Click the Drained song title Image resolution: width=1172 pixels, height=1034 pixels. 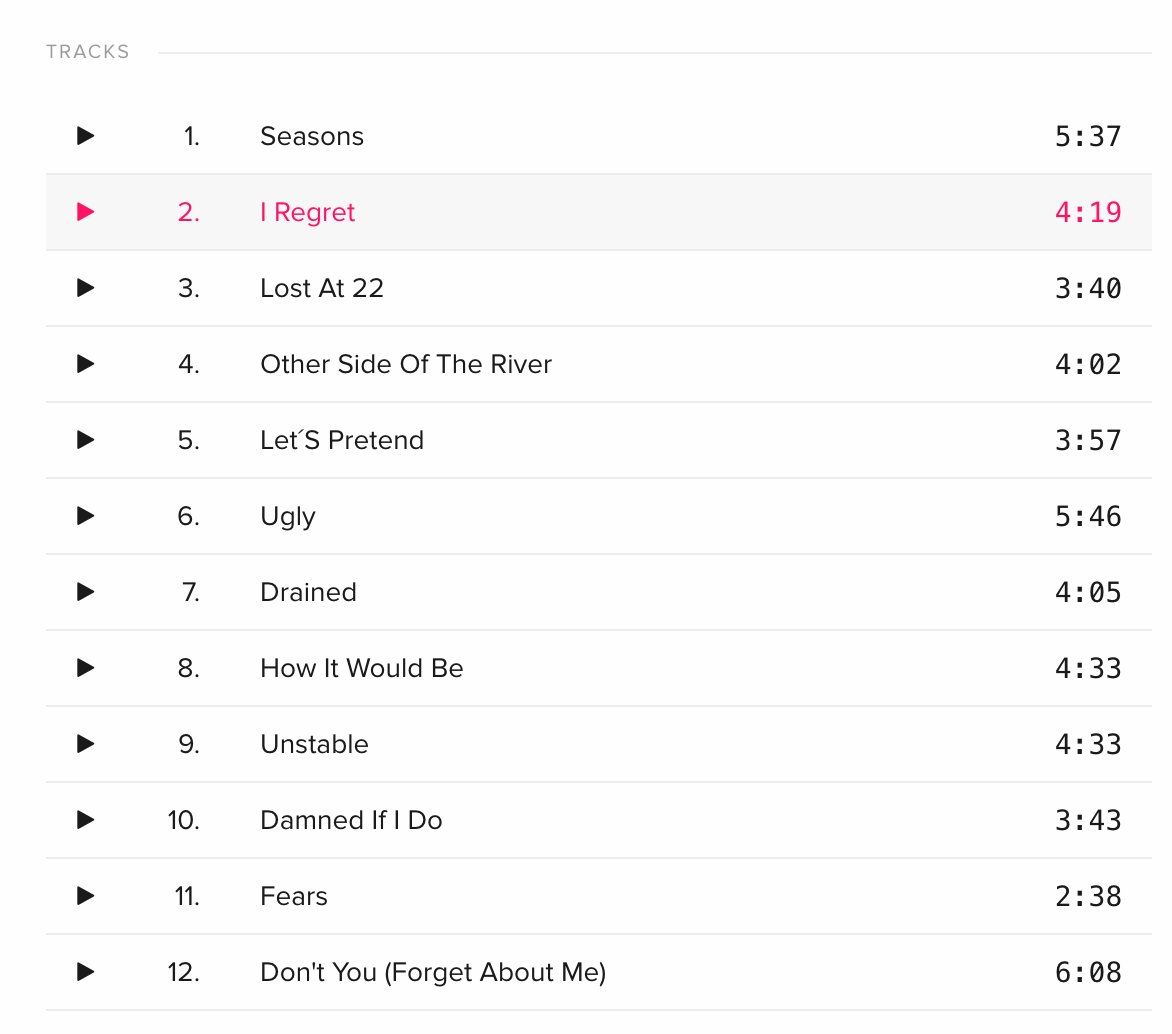(308, 592)
